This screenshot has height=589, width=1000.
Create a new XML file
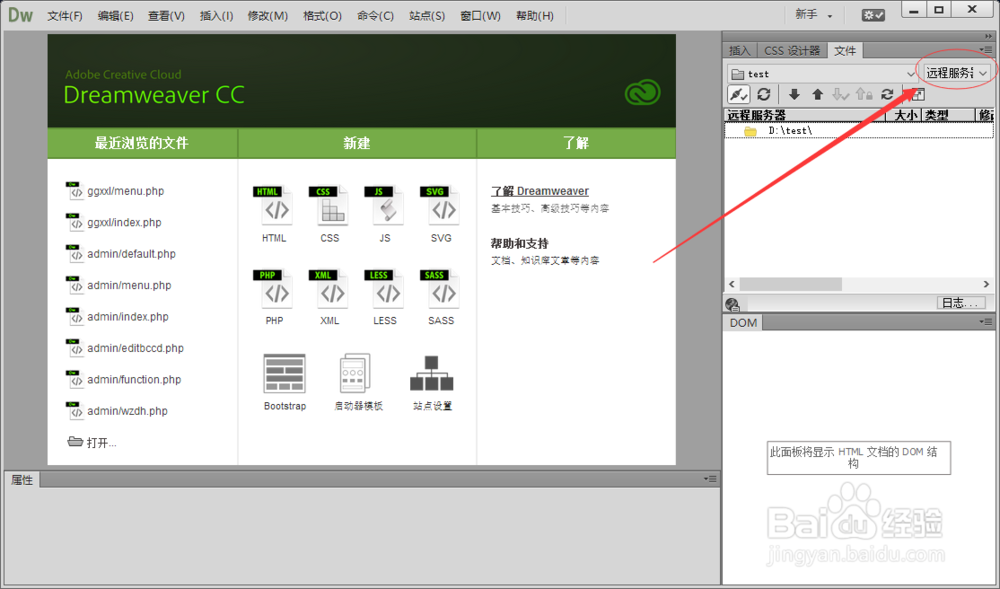[x=330, y=298]
